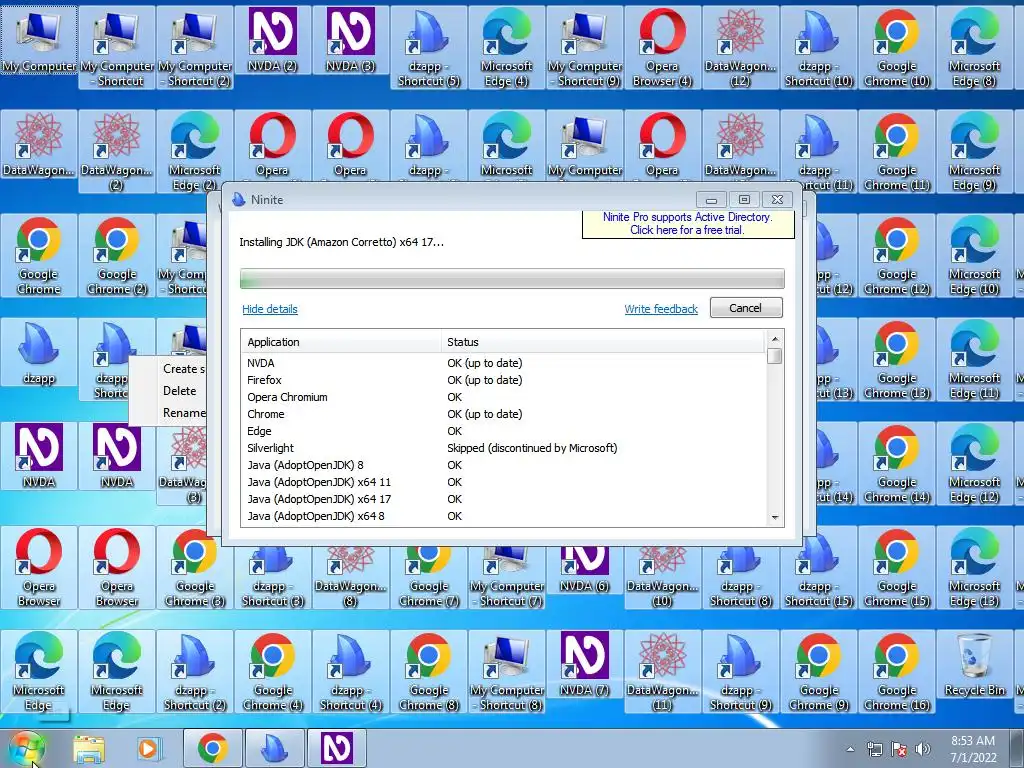This screenshot has width=1024, height=768.
Task: Select Google Chrome (2) desktop icon
Action: [x=117, y=256]
